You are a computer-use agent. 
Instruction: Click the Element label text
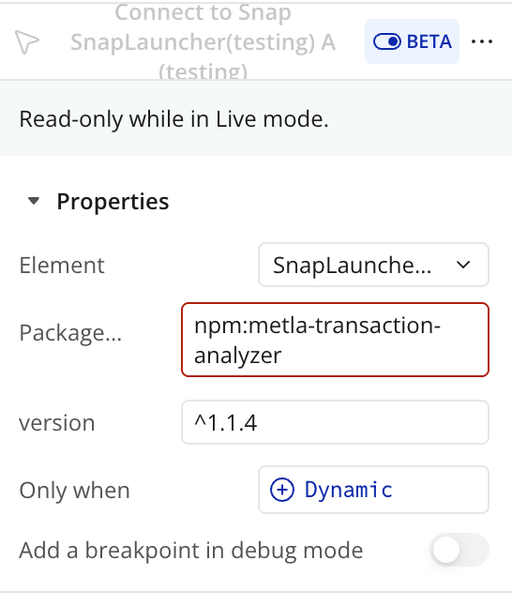click(62, 265)
